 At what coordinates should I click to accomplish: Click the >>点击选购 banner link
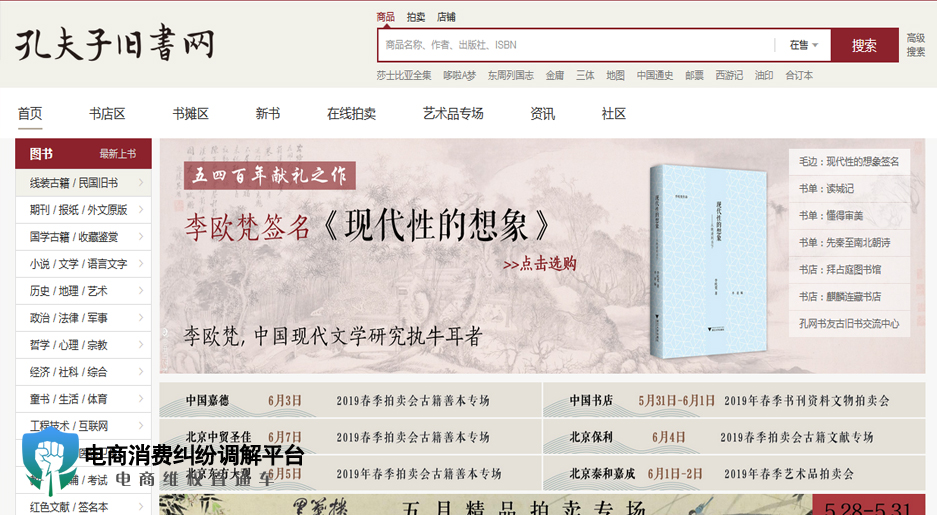(x=540, y=263)
